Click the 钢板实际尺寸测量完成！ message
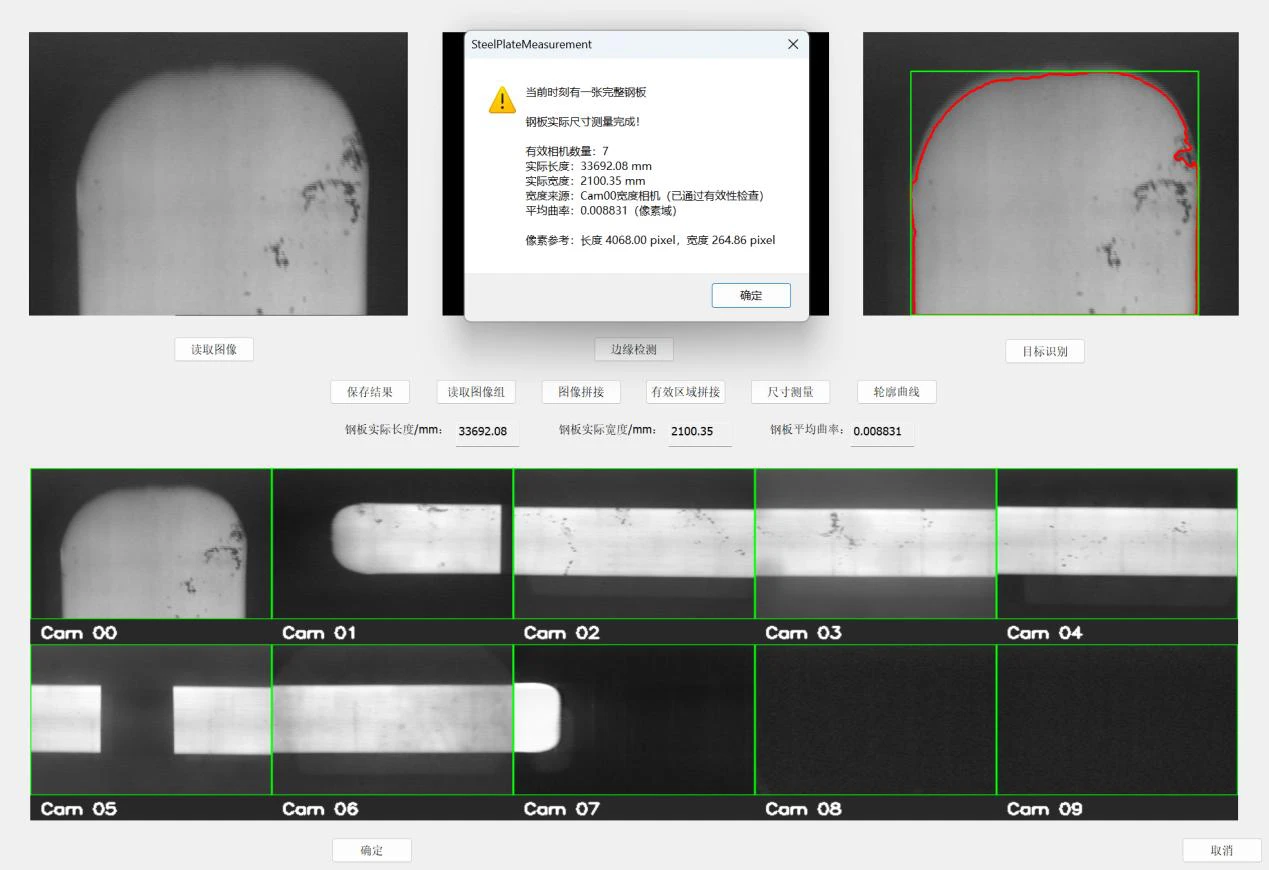 pyautogui.click(x=583, y=122)
